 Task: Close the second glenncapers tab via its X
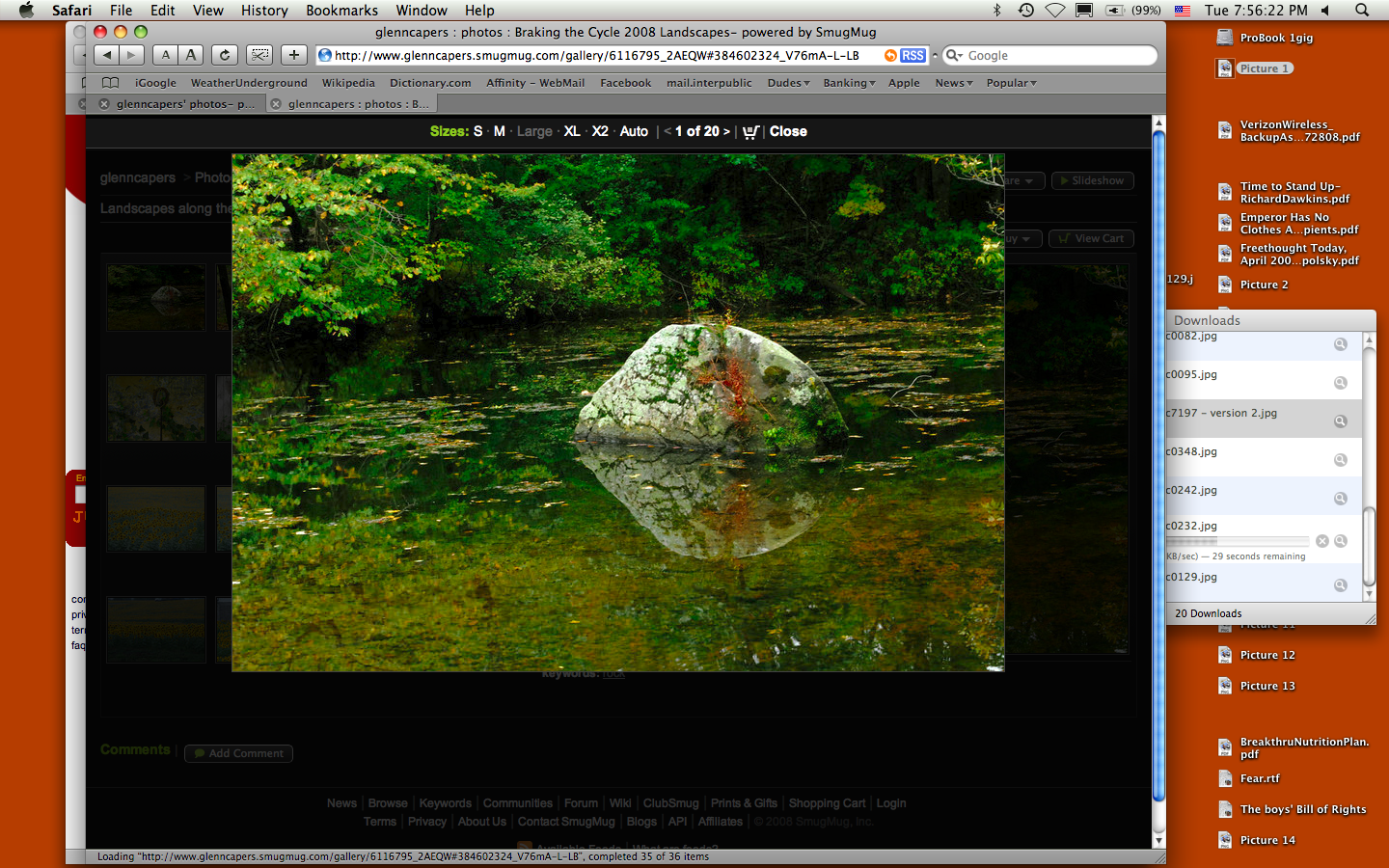(x=276, y=104)
